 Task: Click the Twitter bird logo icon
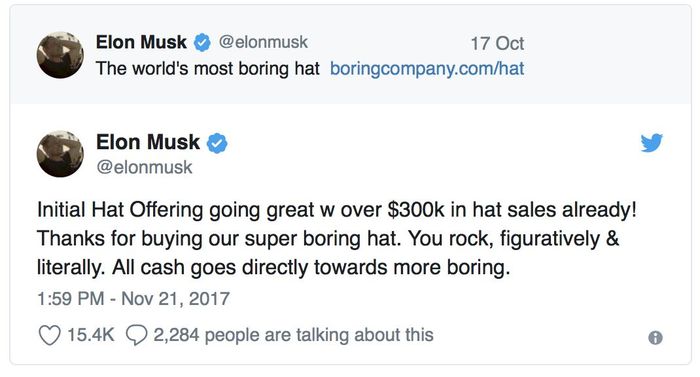pos(651,142)
